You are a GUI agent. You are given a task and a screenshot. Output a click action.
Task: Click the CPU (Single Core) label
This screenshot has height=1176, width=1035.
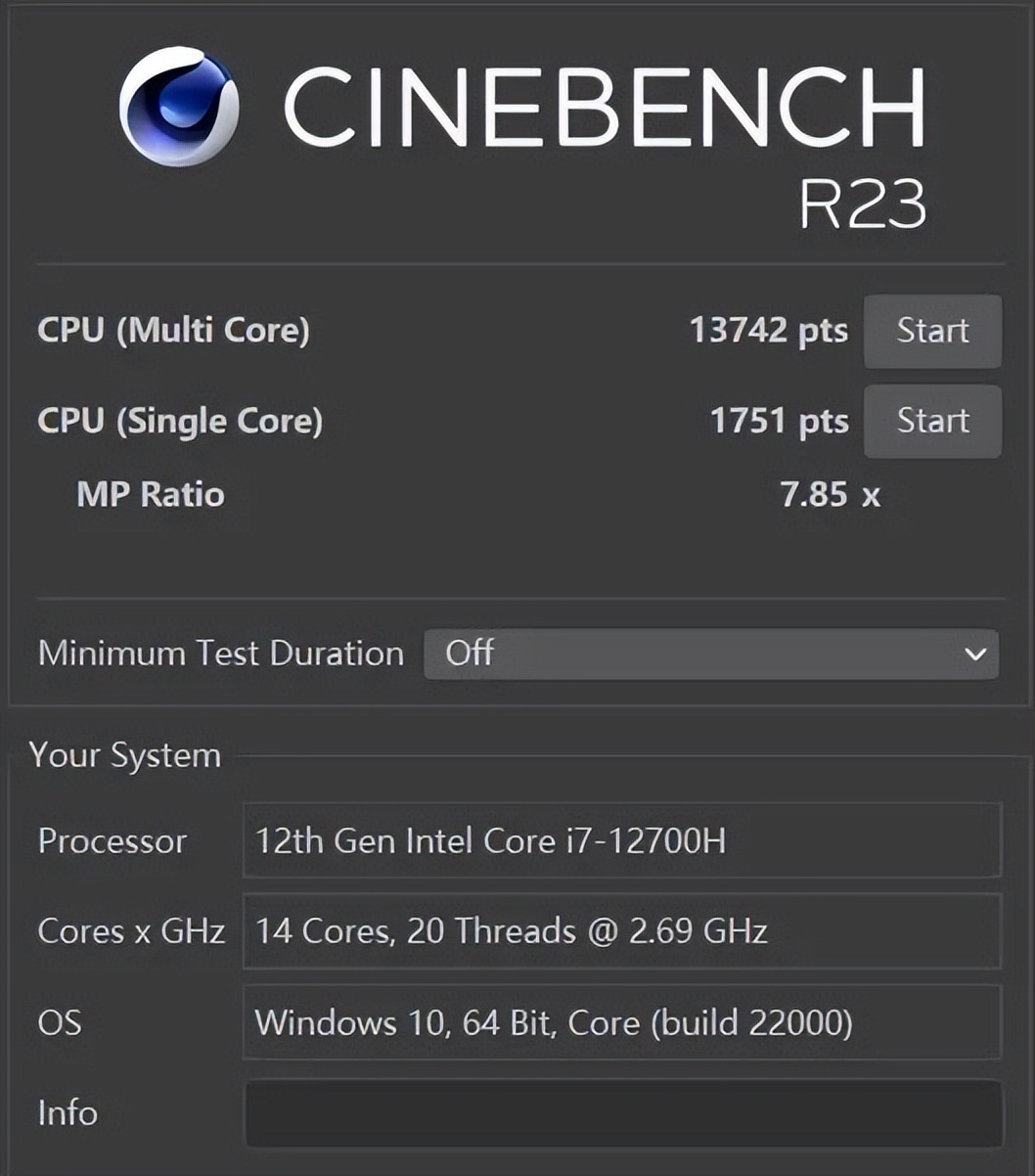coord(180,422)
